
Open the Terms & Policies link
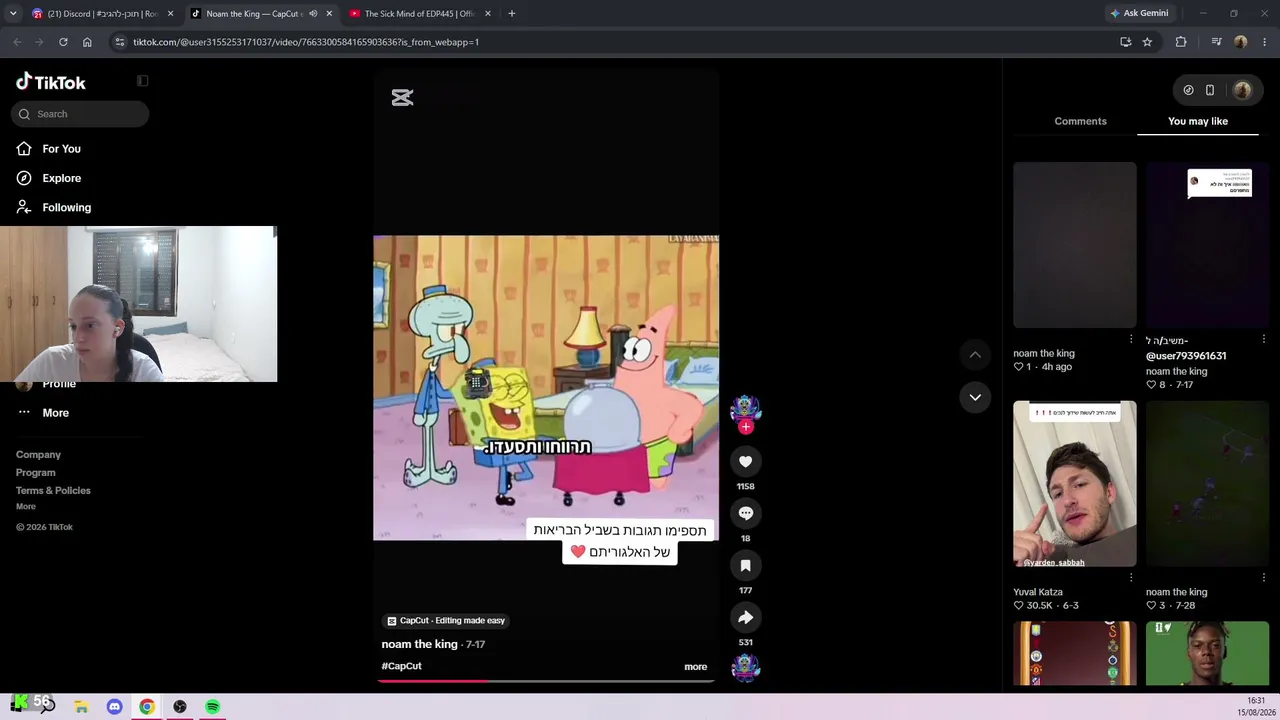click(x=53, y=491)
